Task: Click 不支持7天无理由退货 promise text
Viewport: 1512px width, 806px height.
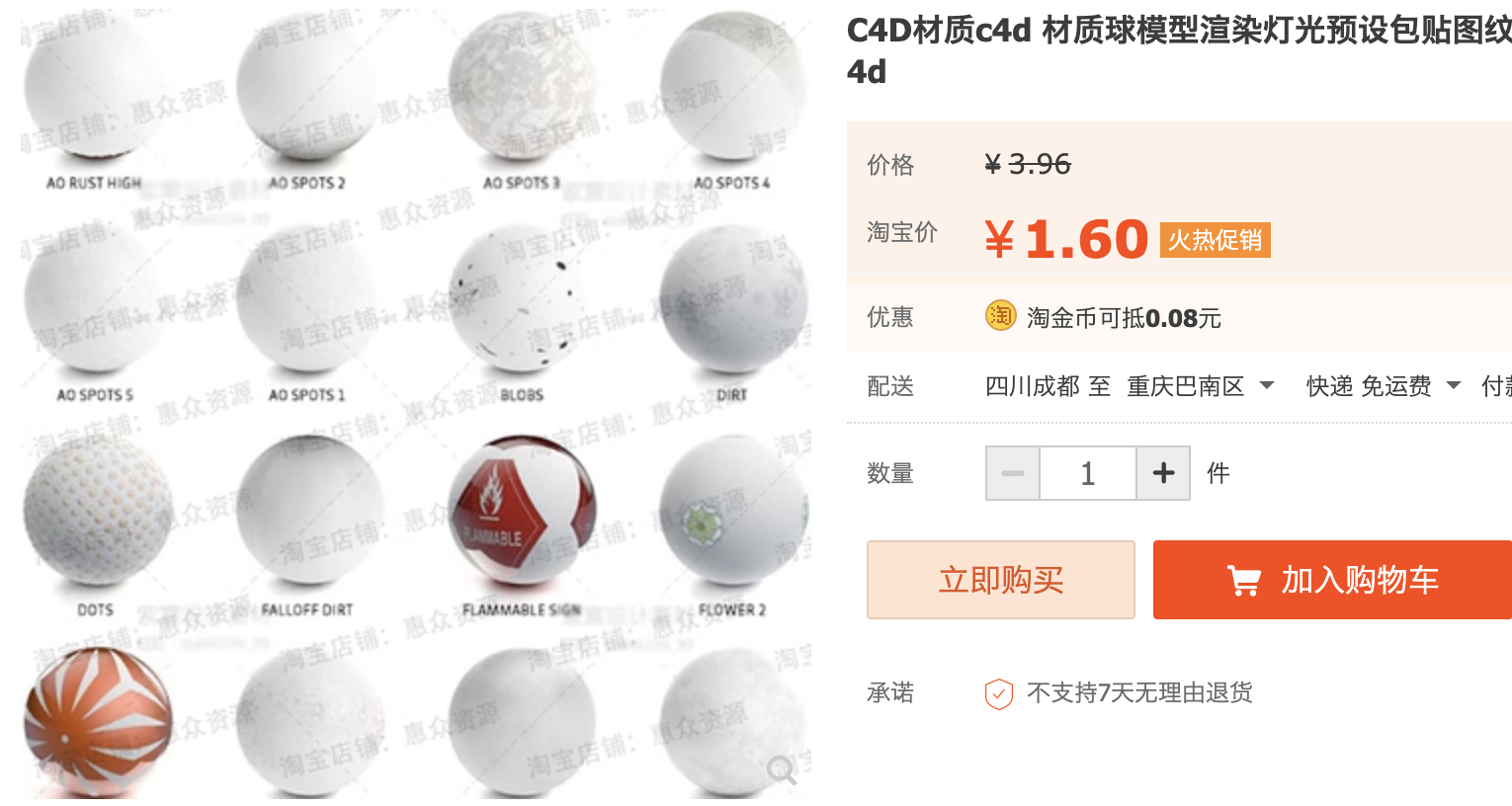Action: click(1139, 693)
